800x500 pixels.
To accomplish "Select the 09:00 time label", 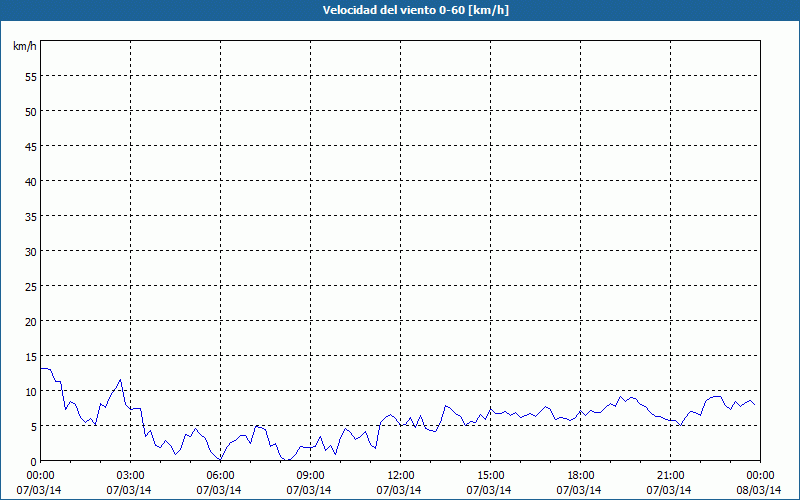I will (311, 475).
